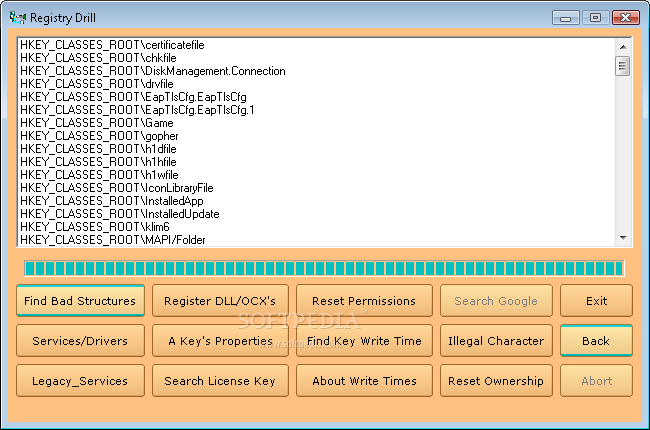Open Legacy_Services

pyautogui.click(x=80, y=381)
